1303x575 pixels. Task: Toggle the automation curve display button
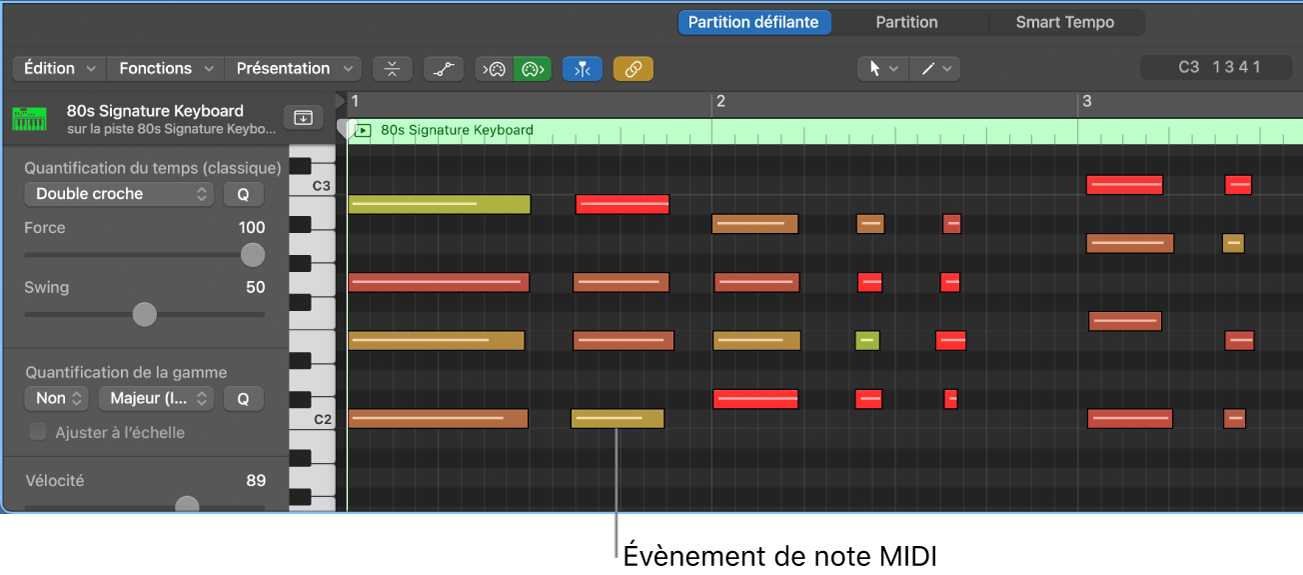443,69
